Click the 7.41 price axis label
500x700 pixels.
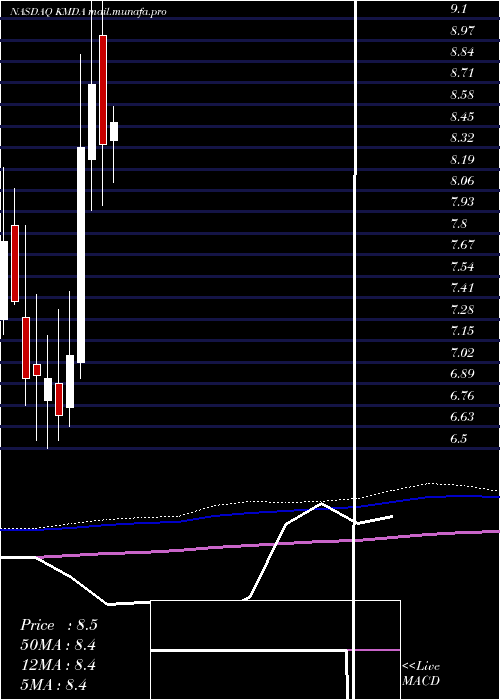pyautogui.click(x=462, y=288)
